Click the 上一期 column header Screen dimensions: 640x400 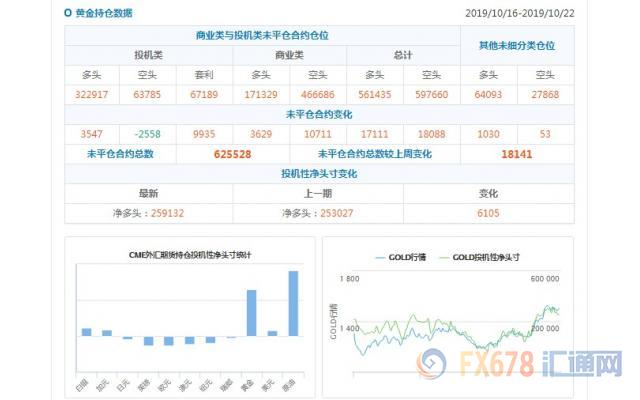318,193
